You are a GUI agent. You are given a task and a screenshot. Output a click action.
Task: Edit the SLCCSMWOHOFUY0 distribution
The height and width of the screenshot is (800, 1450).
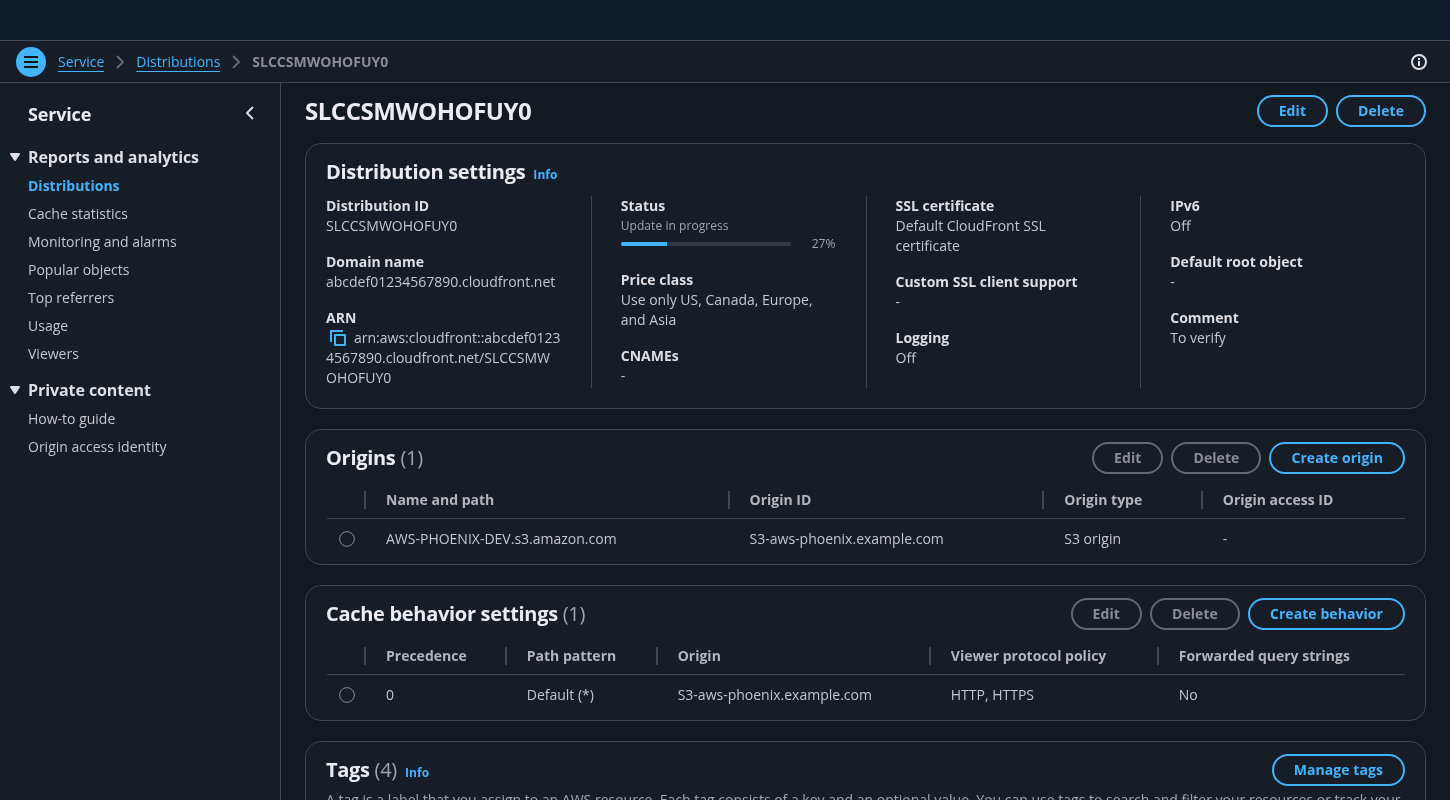click(1292, 111)
